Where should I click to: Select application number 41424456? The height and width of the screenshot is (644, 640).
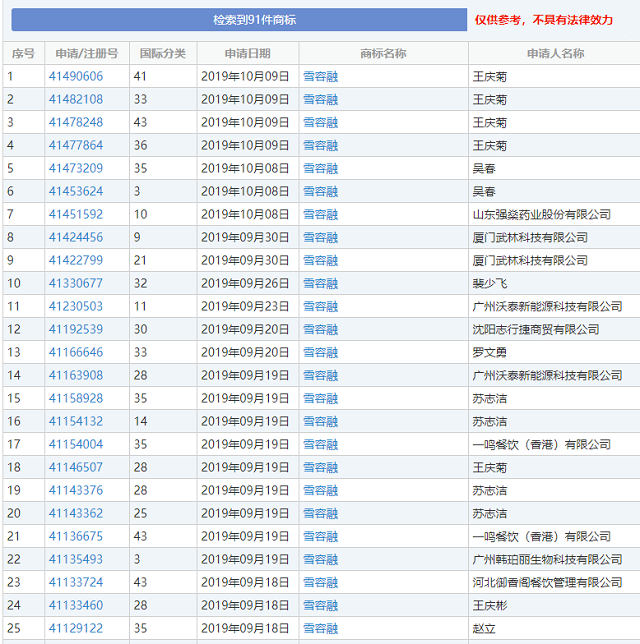coord(76,237)
